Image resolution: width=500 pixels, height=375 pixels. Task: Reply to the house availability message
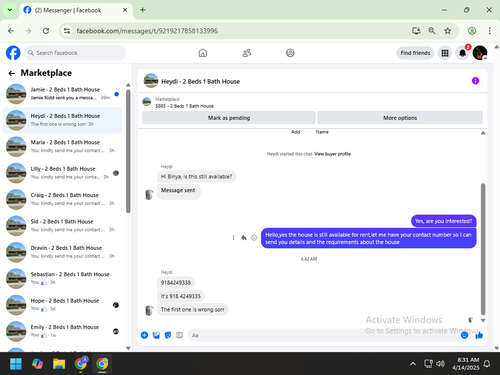[x=244, y=238]
